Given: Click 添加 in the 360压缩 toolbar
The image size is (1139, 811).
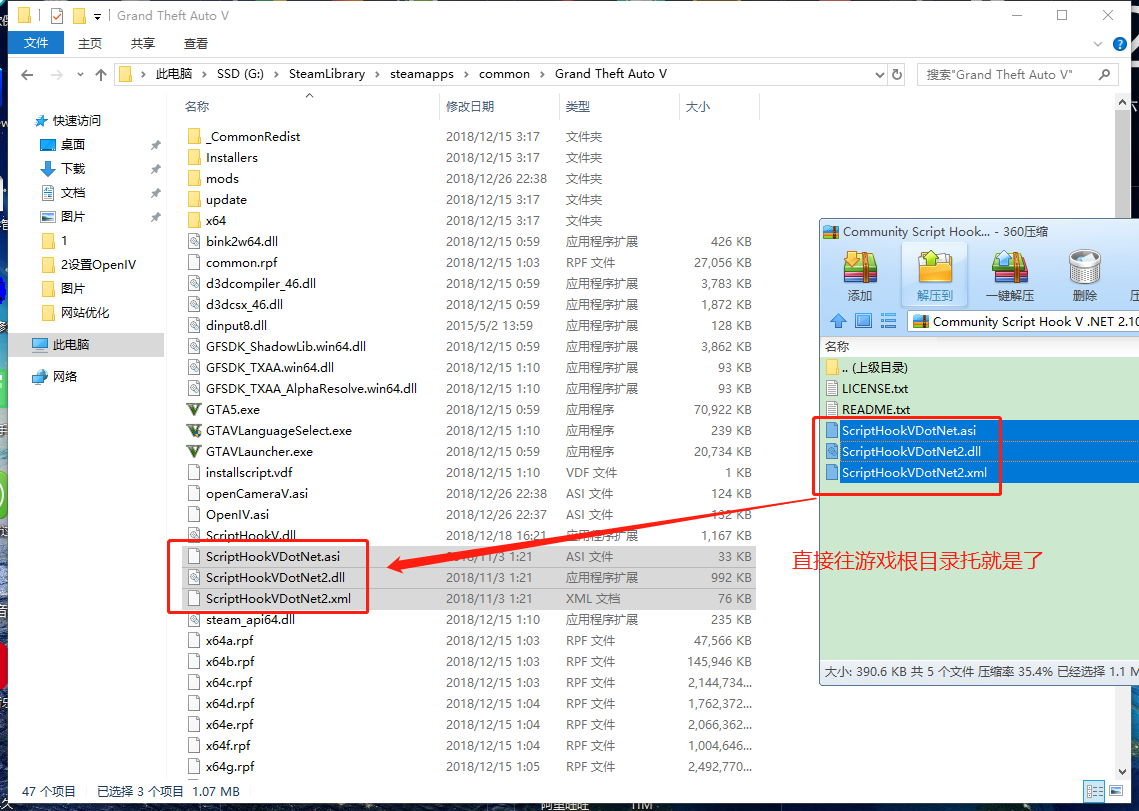Looking at the screenshot, I should click(x=860, y=276).
